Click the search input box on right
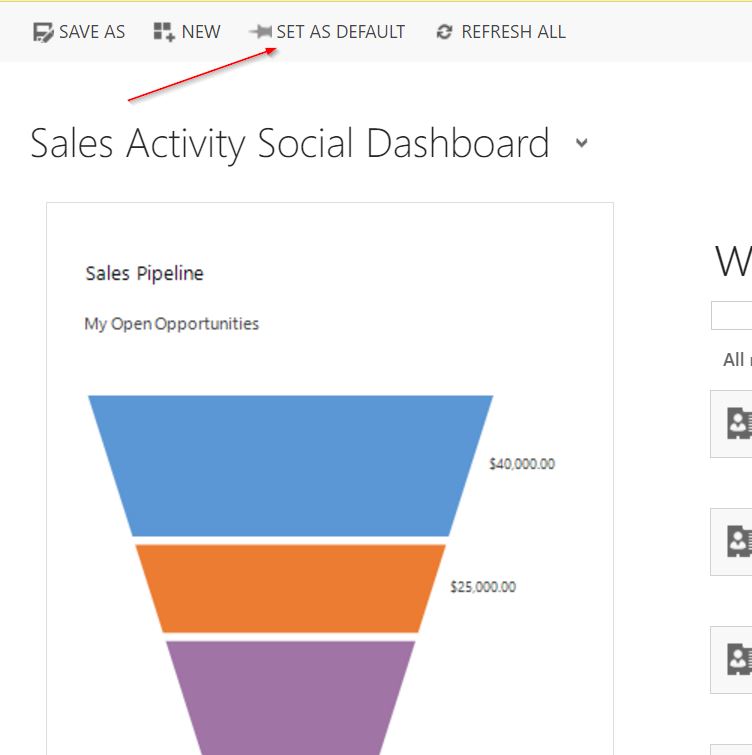The image size is (752, 755). (732, 316)
